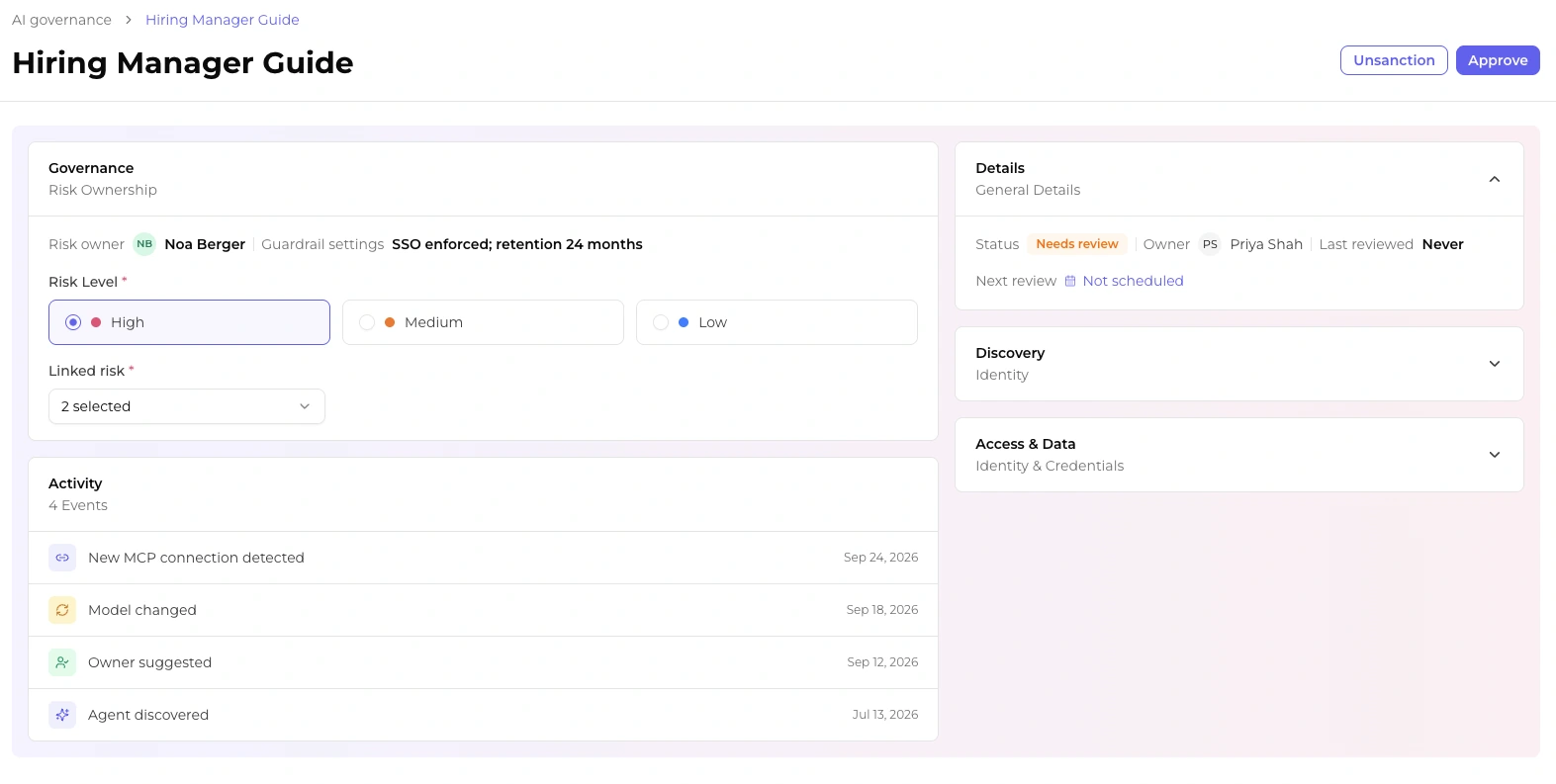Screen dimensions: 1556x784
Task: Click the Model changed refresh icon
Action: 62,610
